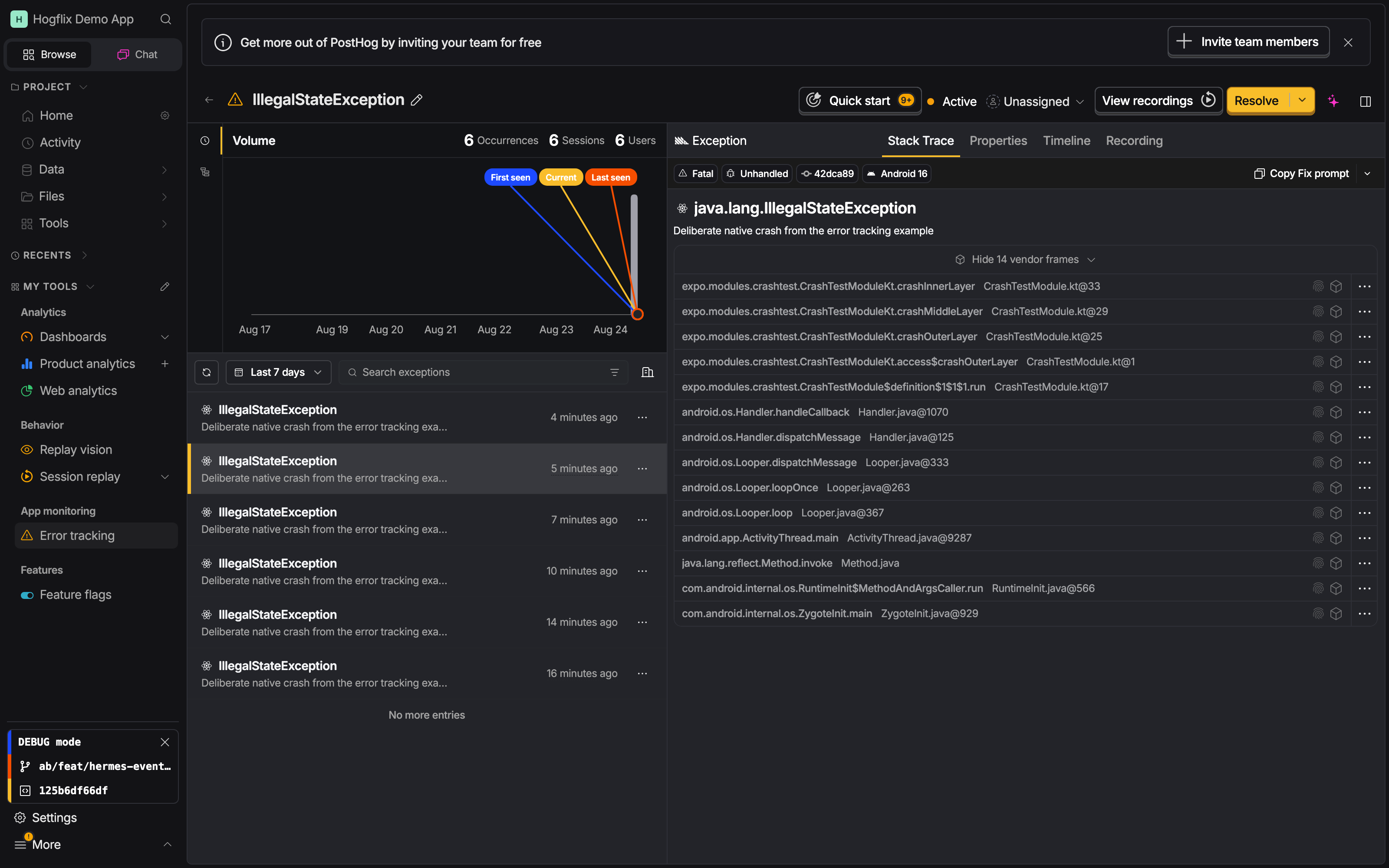
Task: Expand the PROJECT section dropdown
Action: (83, 87)
